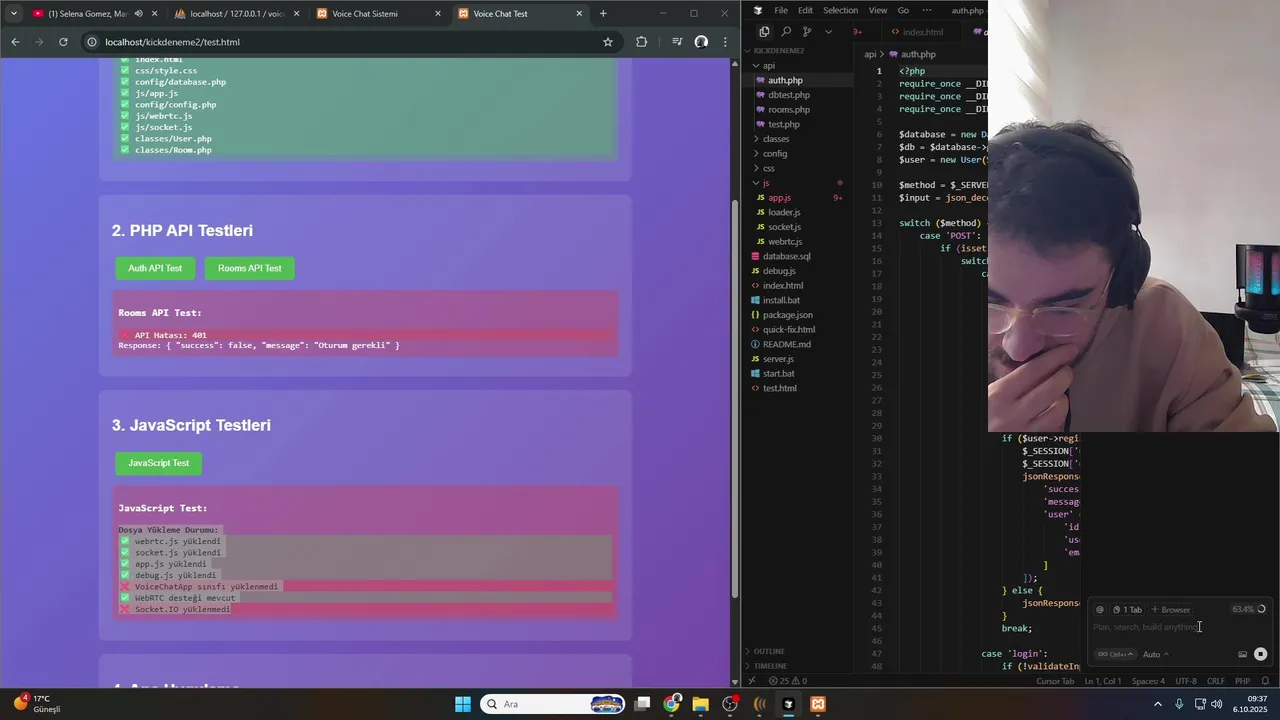Image resolution: width=1280 pixels, height=720 pixels.
Task: Open the browser tab search dropdown
Action: tap(13, 14)
